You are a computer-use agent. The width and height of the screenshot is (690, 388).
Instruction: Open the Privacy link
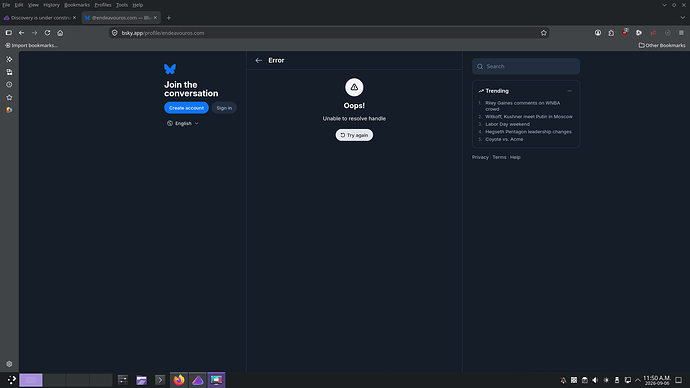(x=480, y=157)
